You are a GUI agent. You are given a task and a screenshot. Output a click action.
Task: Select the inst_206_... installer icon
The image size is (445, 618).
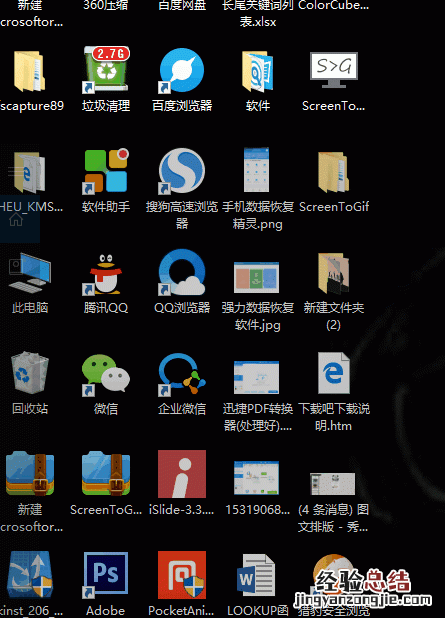30,575
